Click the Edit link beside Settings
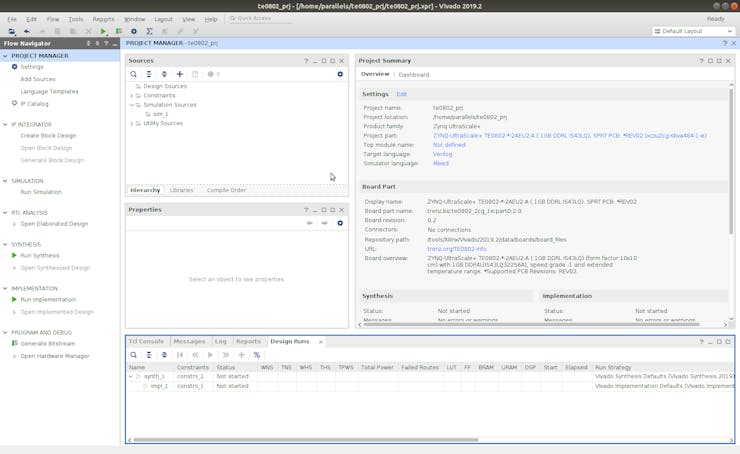The height and width of the screenshot is (454, 740). [402, 94]
